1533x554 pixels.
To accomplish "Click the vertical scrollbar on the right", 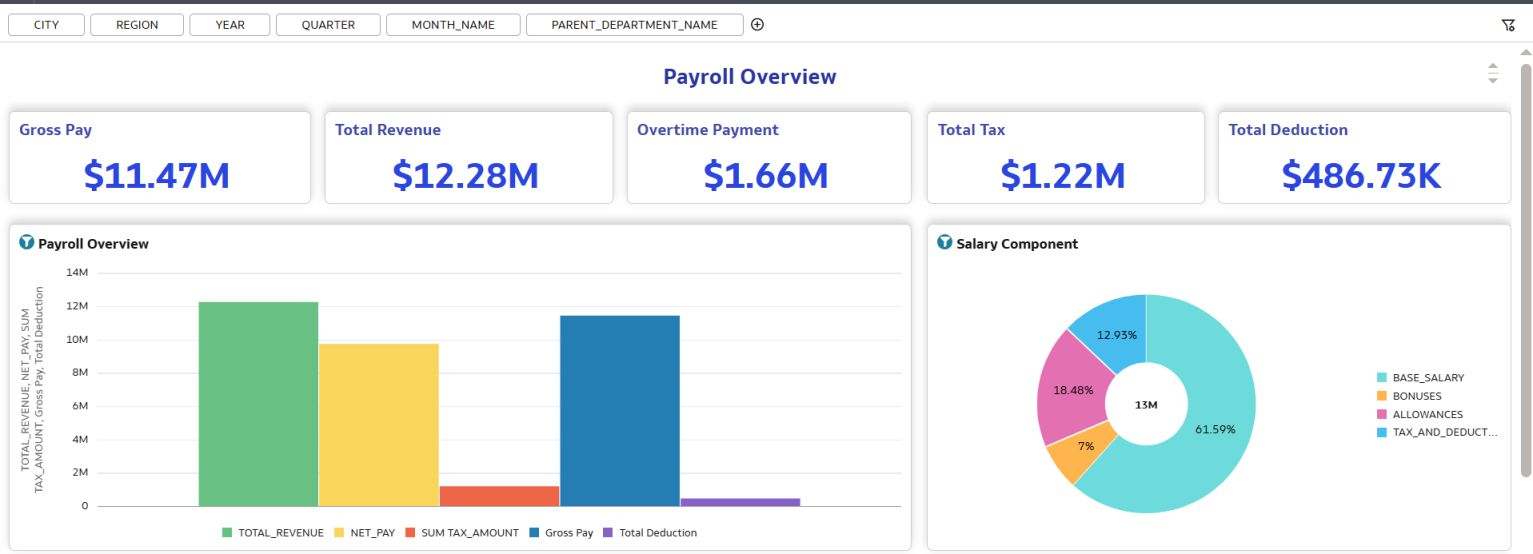I will tap(1525, 270).
